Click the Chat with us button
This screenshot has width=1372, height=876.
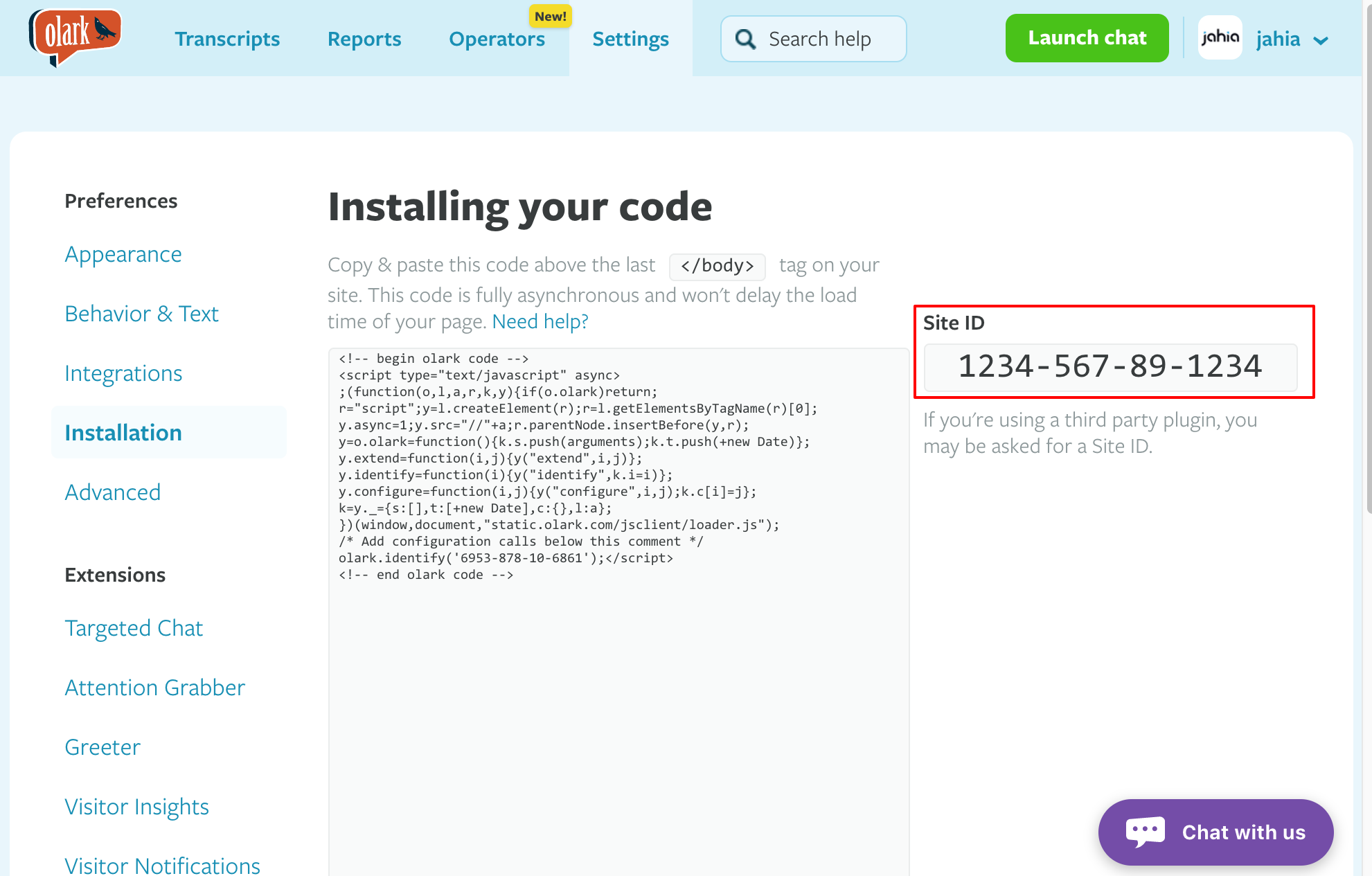[1215, 832]
